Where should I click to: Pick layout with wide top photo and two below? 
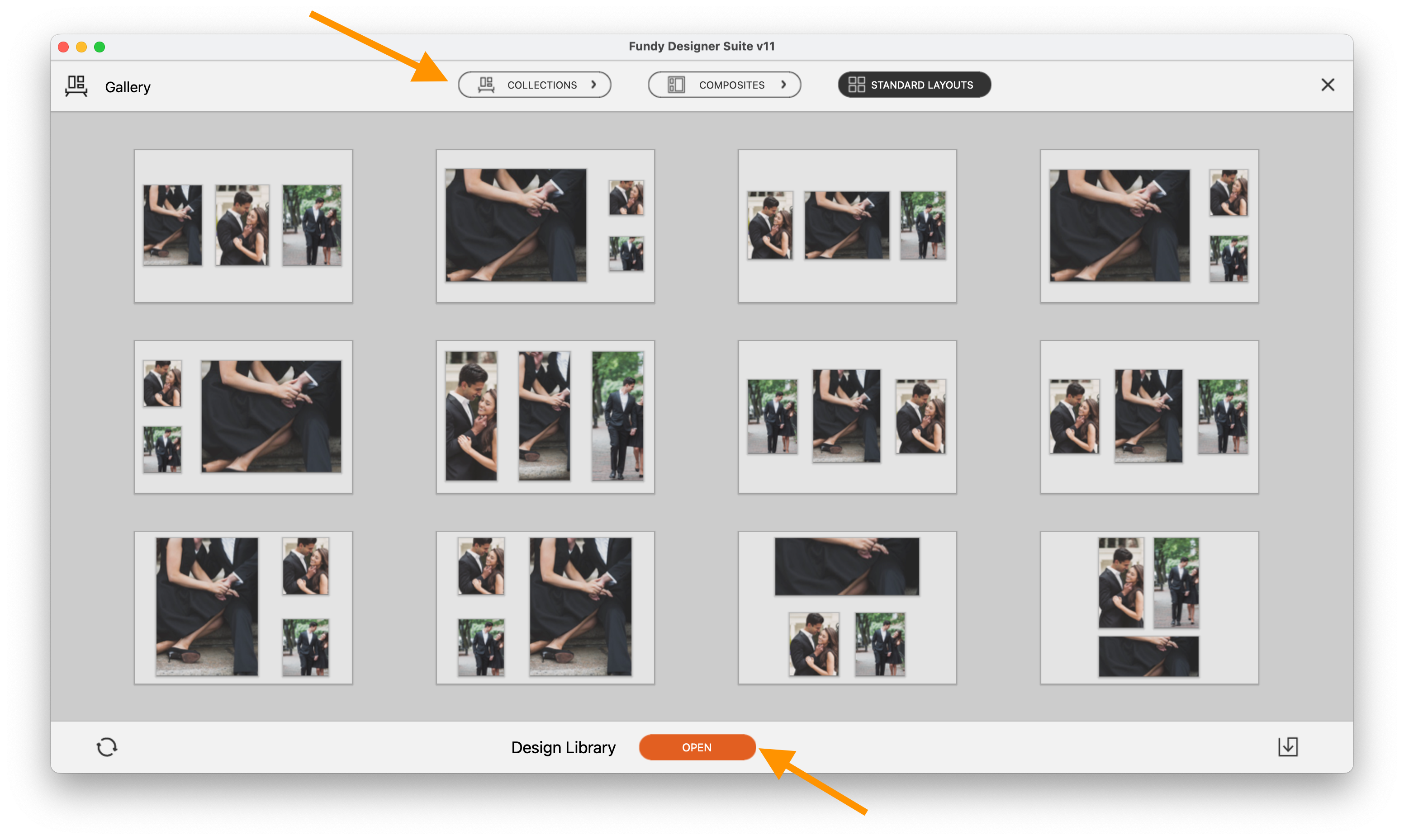[x=847, y=607]
